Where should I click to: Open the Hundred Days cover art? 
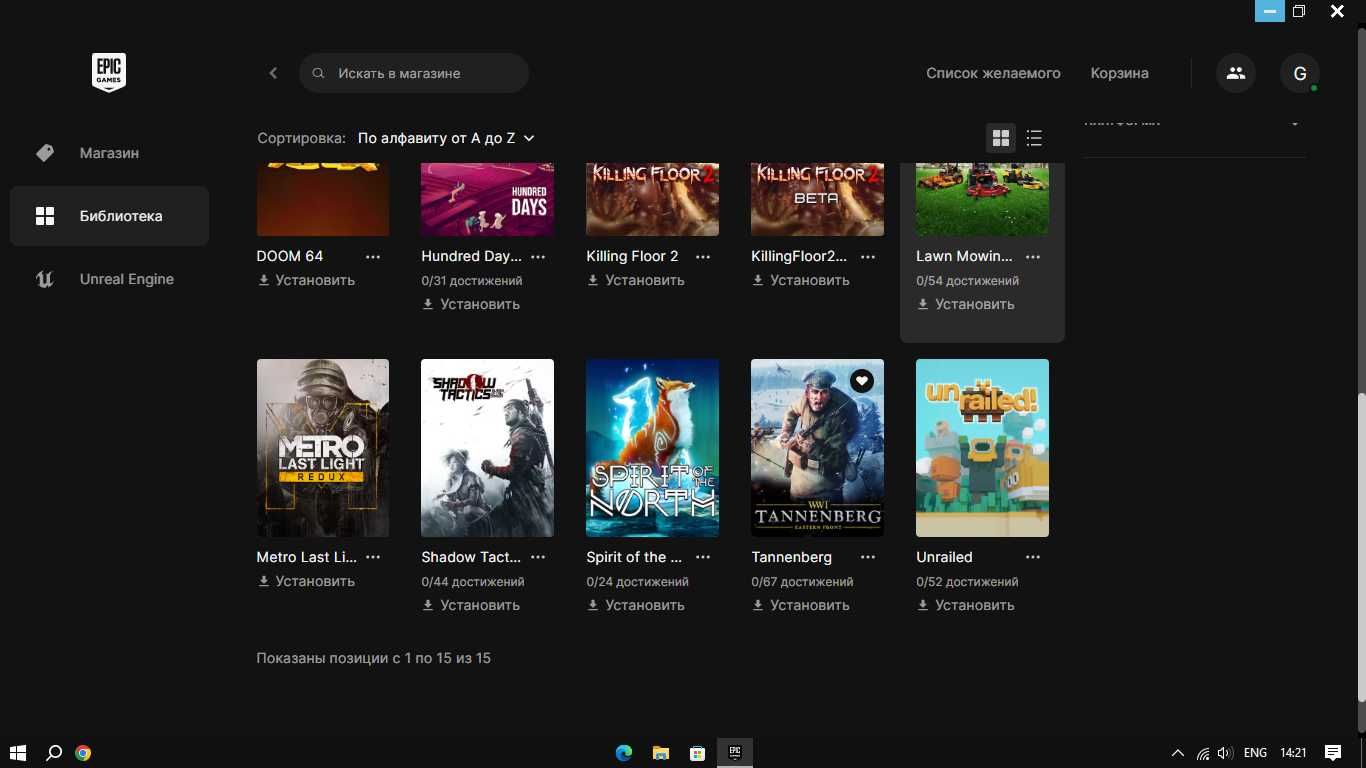point(488,199)
